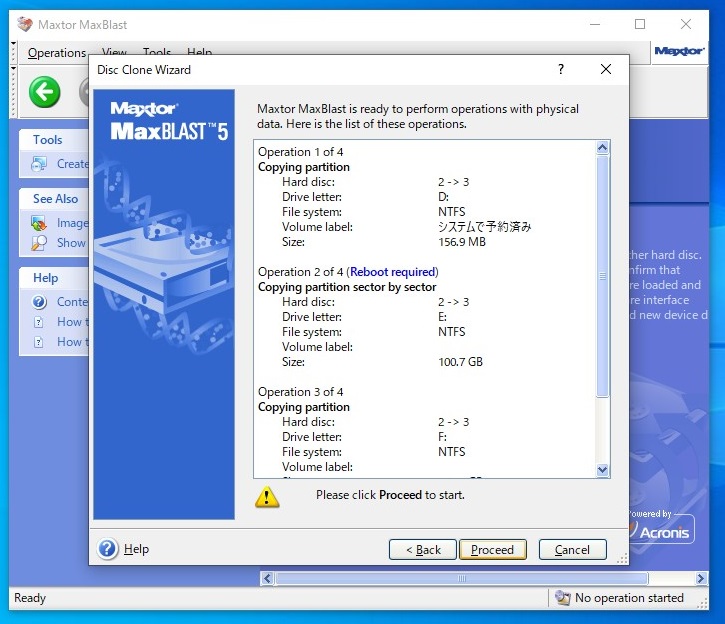This screenshot has height=624, width=725.
Task: Click the main window horizontal scroll-left arrow
Action: [267, 578]
